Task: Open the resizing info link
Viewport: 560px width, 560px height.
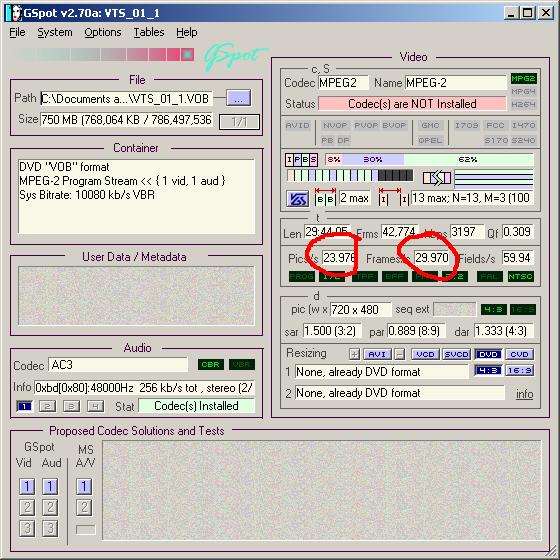Action: [x=524, y=394]
